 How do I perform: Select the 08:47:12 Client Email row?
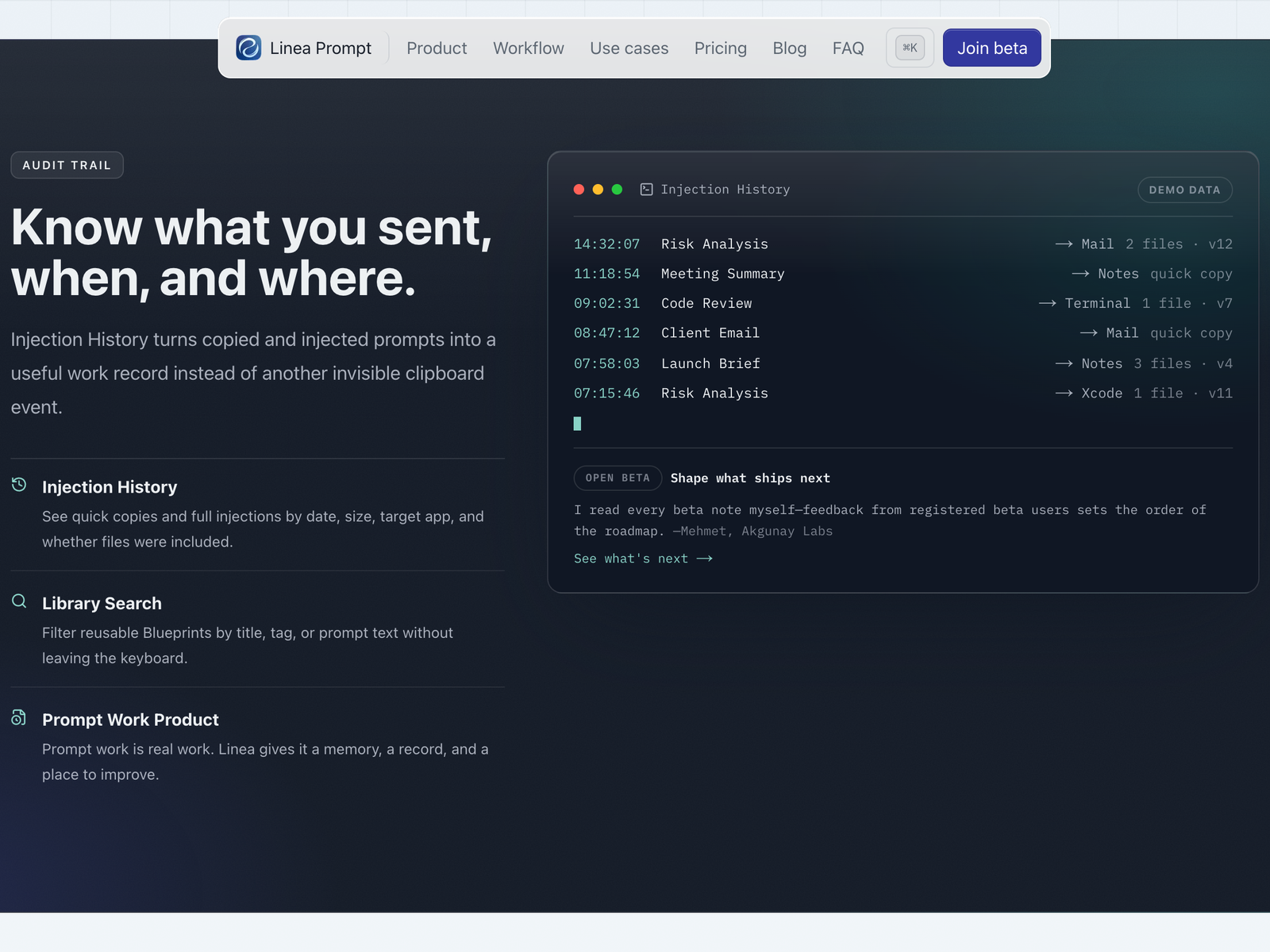[903, 333]
